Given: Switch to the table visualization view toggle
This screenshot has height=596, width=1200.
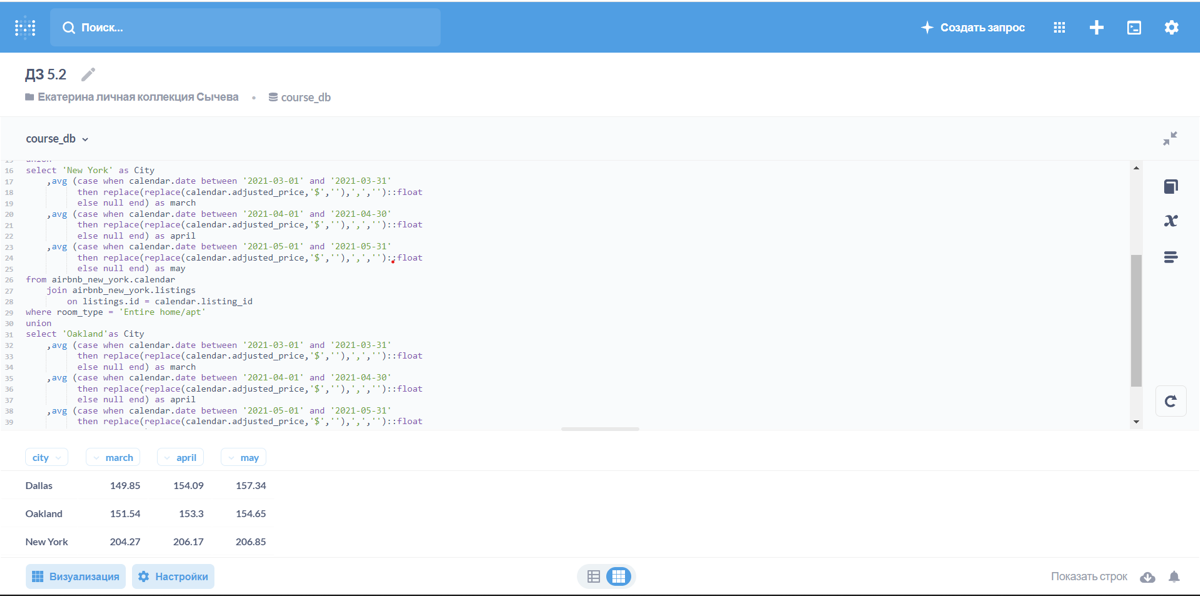Looking at the screenshot, I should tap(618, 576).
